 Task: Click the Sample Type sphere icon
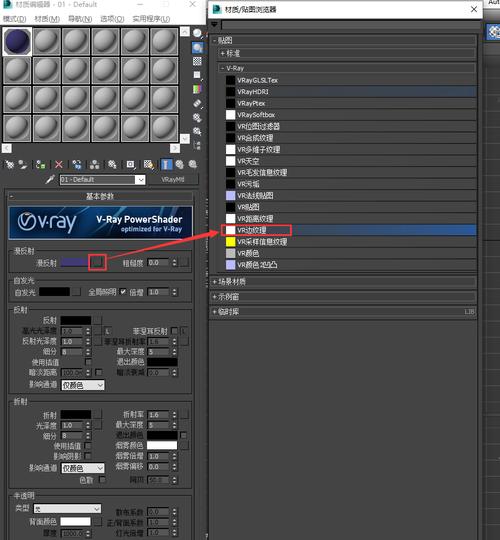pos(197,33)
